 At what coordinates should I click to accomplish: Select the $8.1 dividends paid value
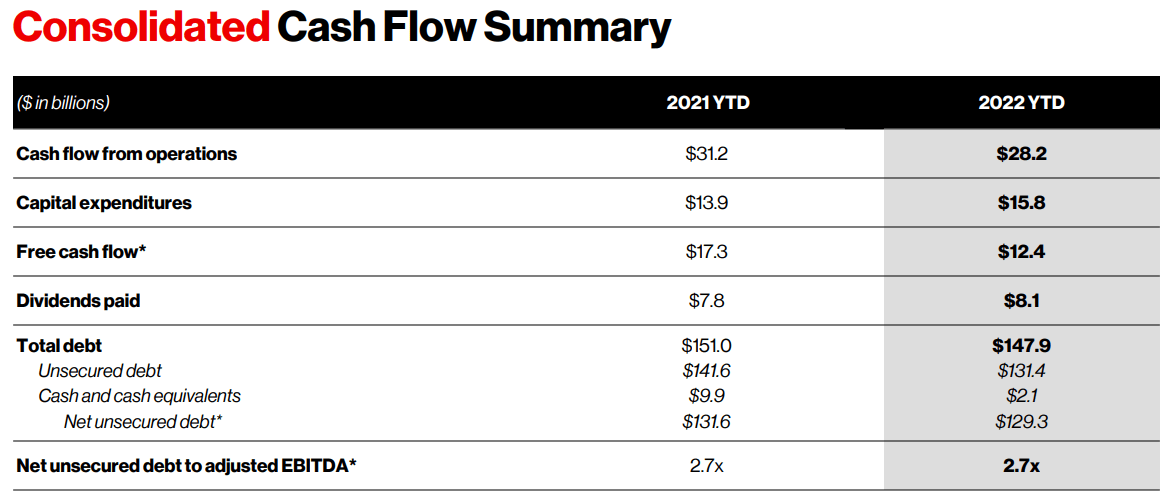coord(1021,301)
